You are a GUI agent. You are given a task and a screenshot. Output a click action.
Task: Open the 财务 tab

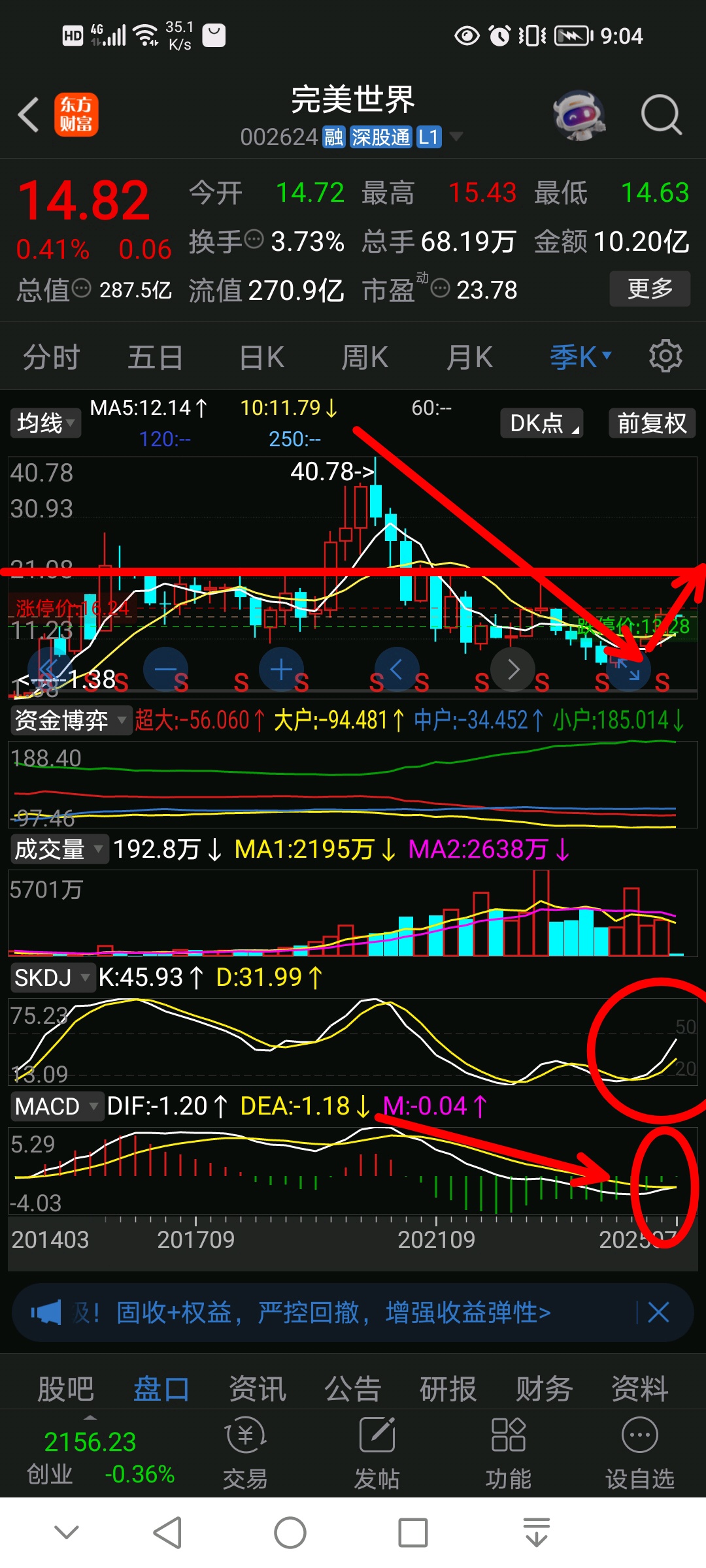[545, 1389]
